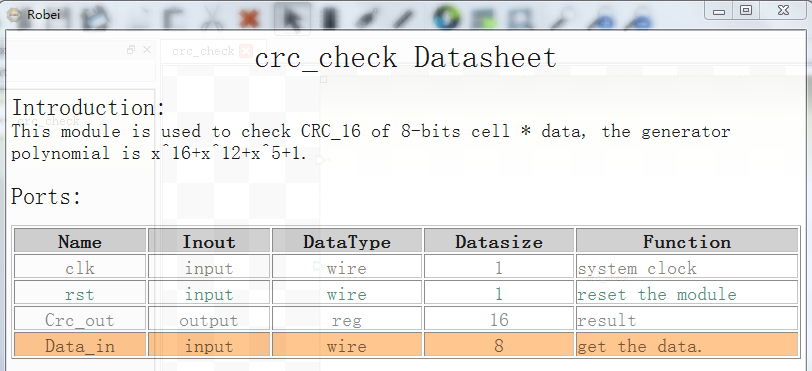The width and height of the screenshot is (812, 371).
Task: Click the Datasize column header
Action: click(499, 240)
